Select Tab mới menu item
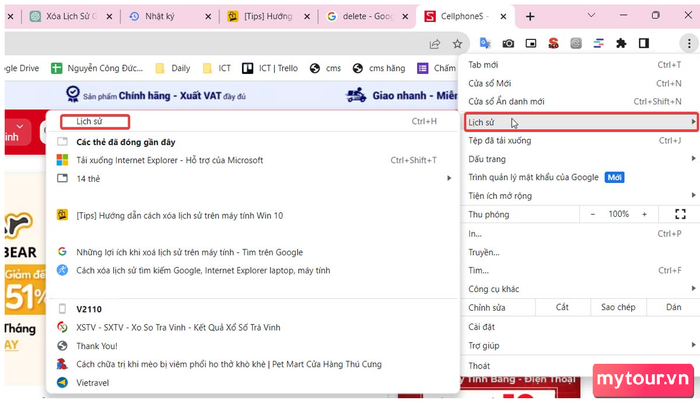The height and width of the screenshot is (405, 700). click(x=579, y=65)
